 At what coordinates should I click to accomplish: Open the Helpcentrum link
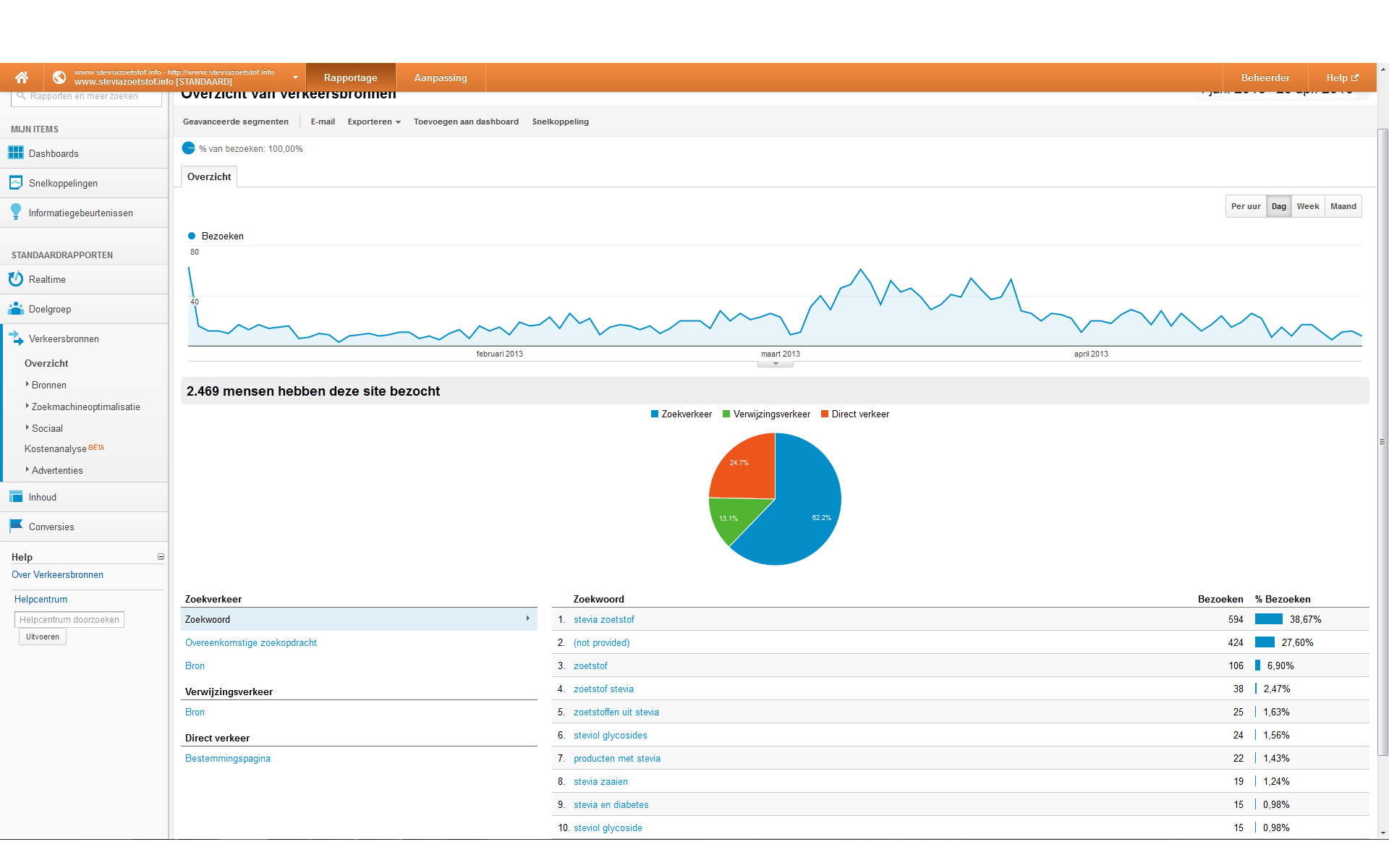[x=41, y=599]
